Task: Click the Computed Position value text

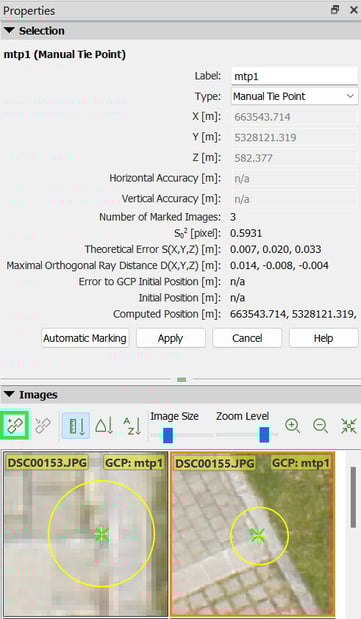Action: point(293,314)
